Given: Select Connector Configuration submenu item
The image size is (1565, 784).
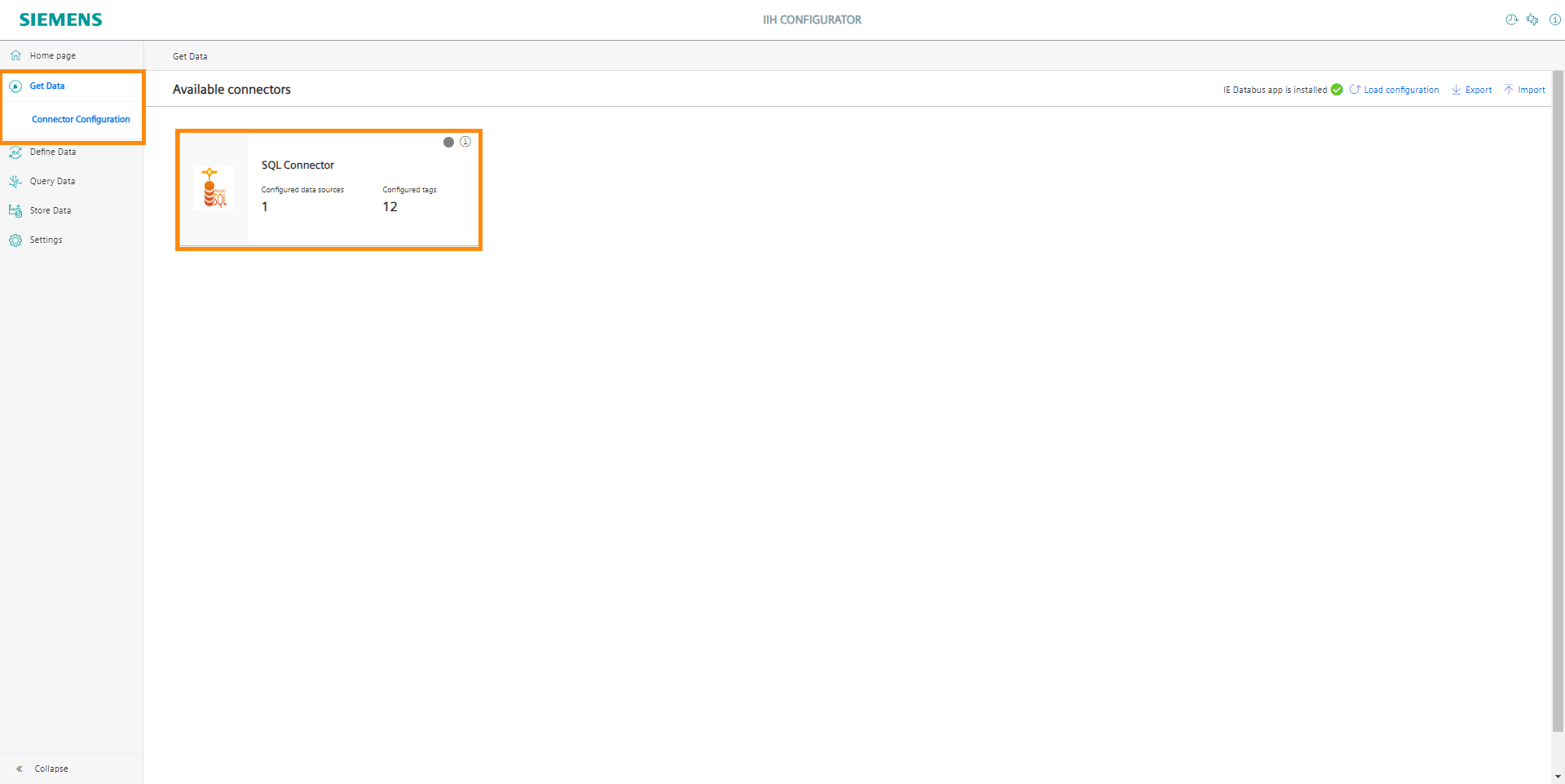Looking at the screenshot, I should (81, 119).
